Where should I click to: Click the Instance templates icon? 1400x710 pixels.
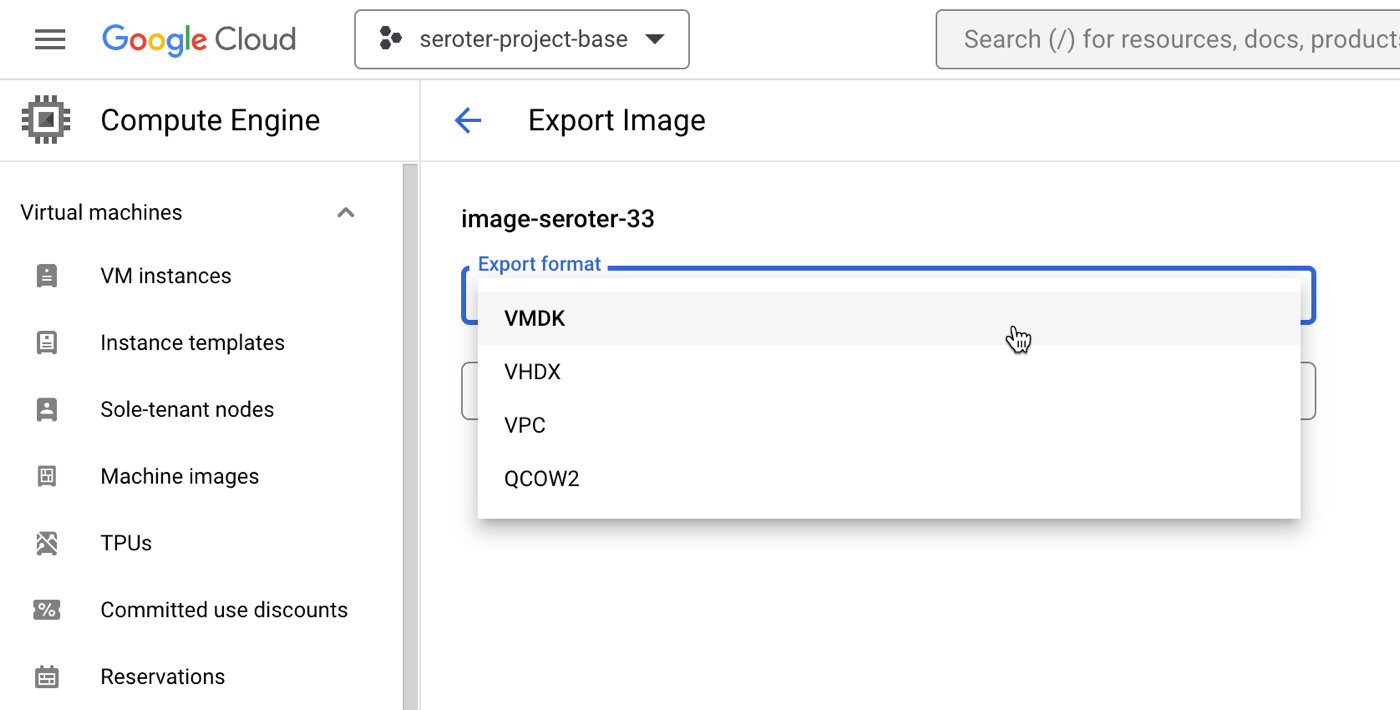[x=47, y=343]
